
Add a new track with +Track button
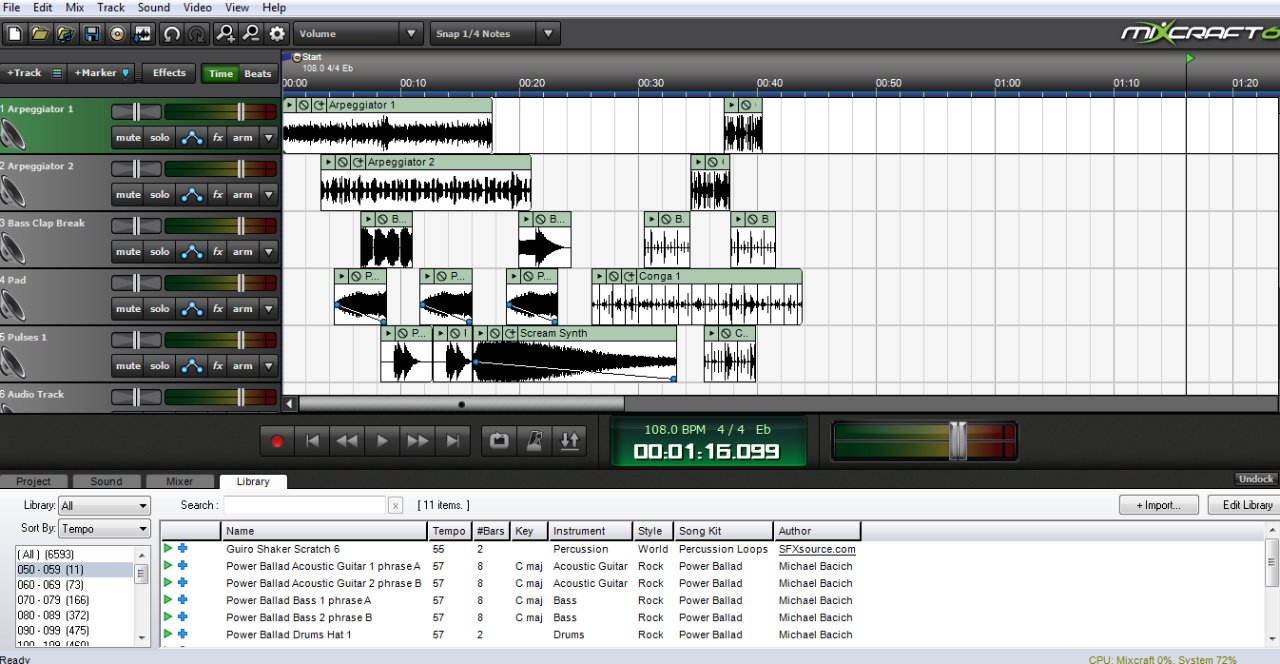click(x=25, y=72)
